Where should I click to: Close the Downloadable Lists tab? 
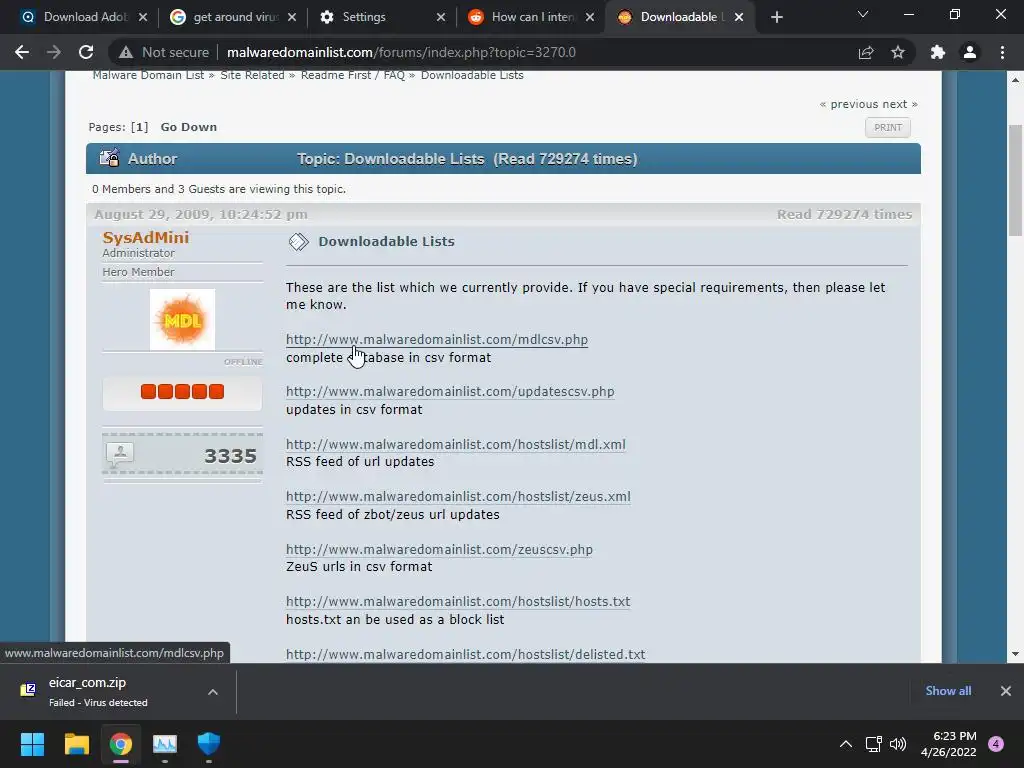tap(739, 17)
